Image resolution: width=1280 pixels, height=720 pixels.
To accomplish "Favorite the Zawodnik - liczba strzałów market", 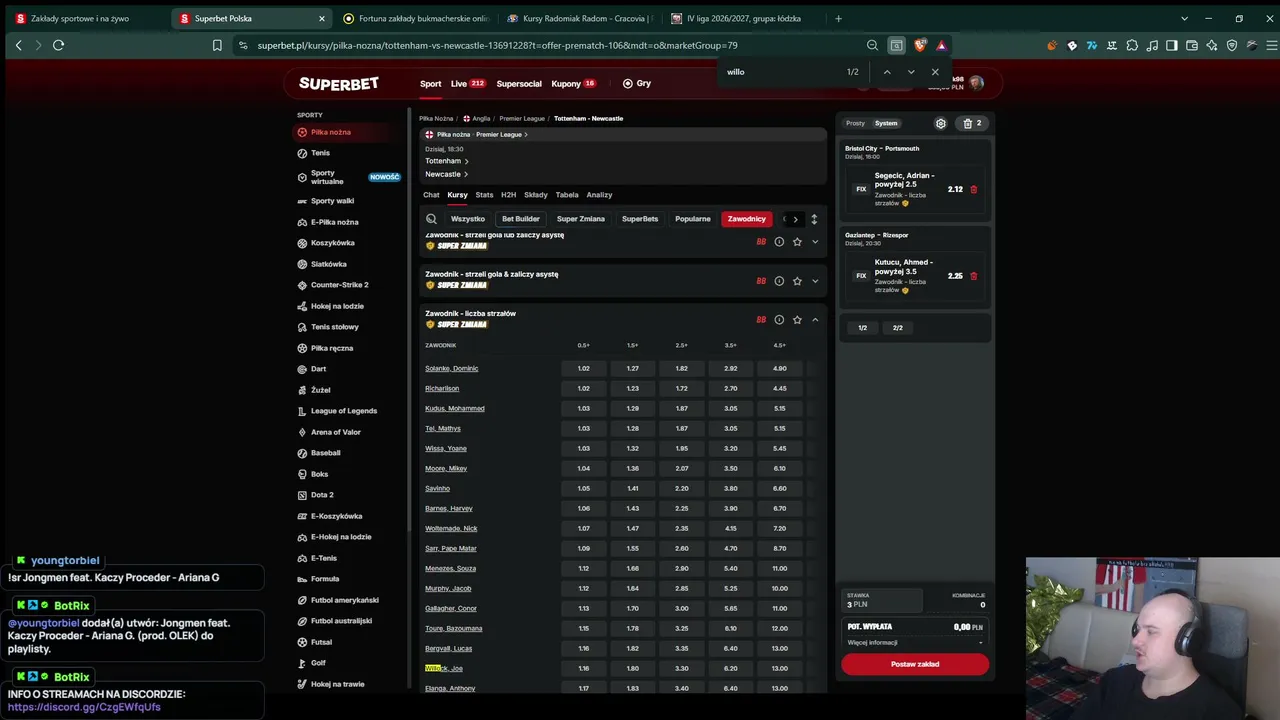I will (x=797, y=320).
